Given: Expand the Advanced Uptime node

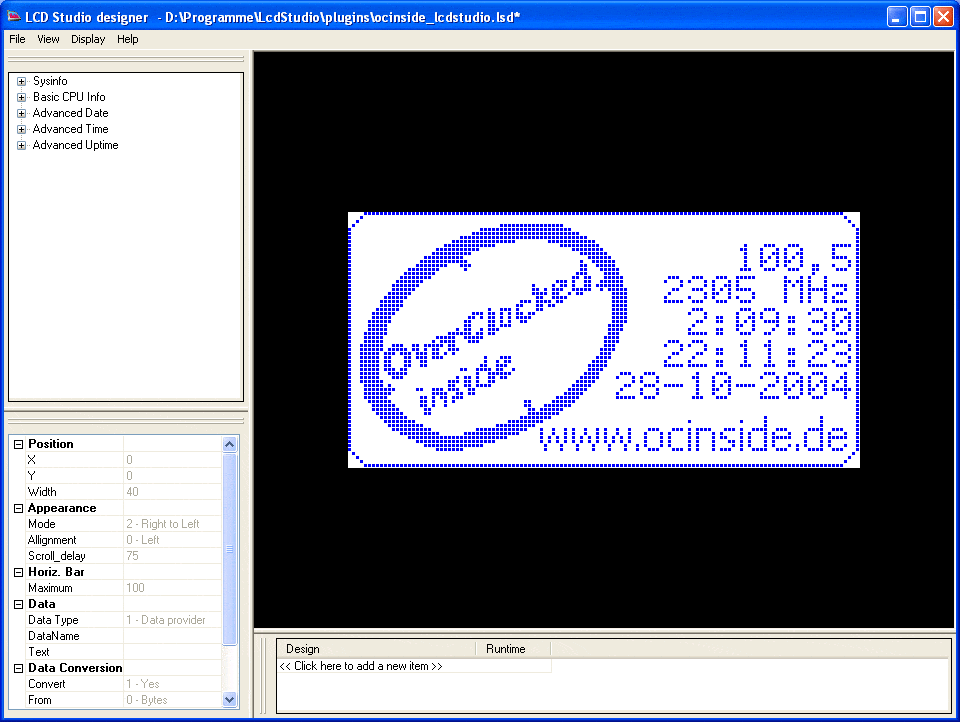Looking at the screenshot, I should pyautogui.click(x=21, y=145).
